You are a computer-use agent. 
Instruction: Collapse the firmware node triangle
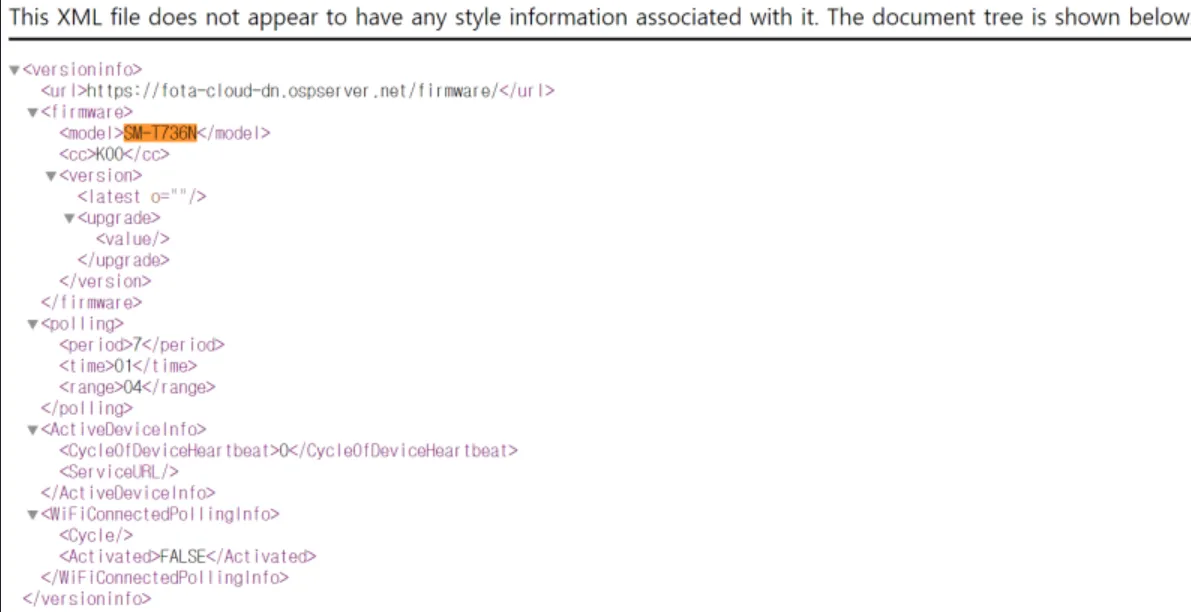pyautogui.click(x=33, y=112)
